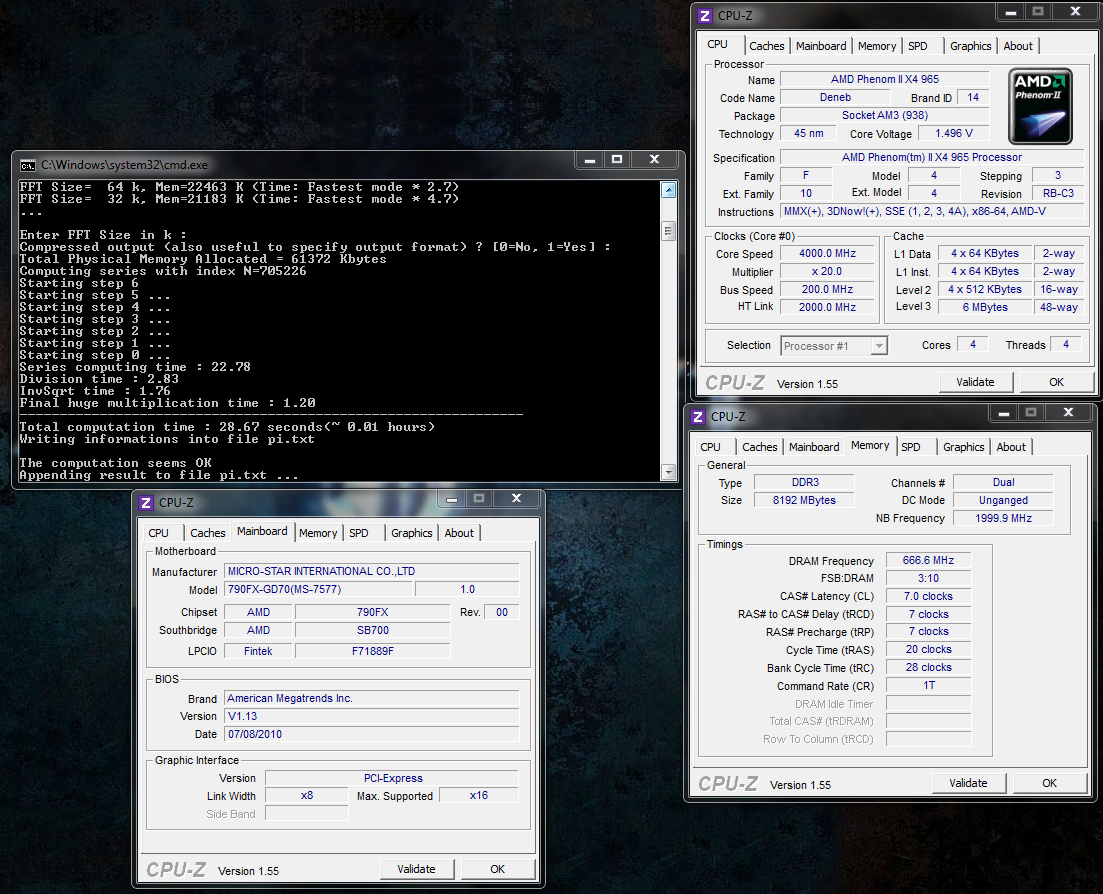Open Memory tab in top CPU-Z window
Viewport: 1103px width, 894px height.
pos(876,46)
